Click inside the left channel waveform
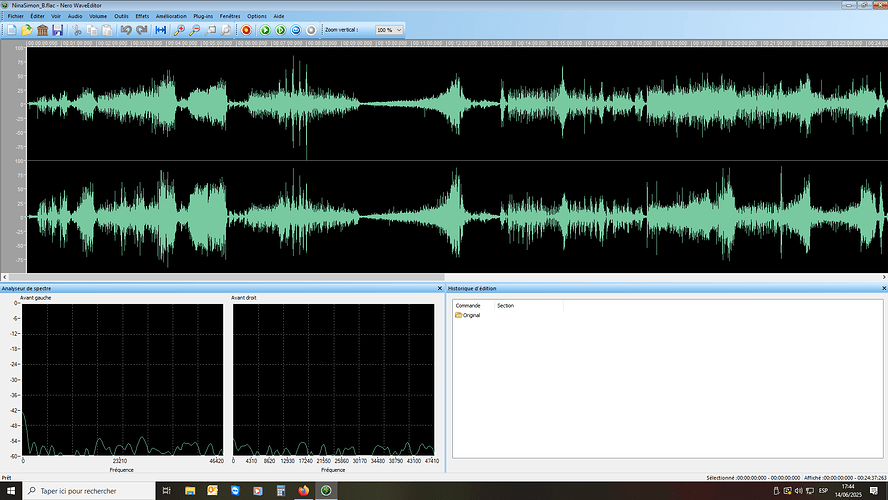 456,104
